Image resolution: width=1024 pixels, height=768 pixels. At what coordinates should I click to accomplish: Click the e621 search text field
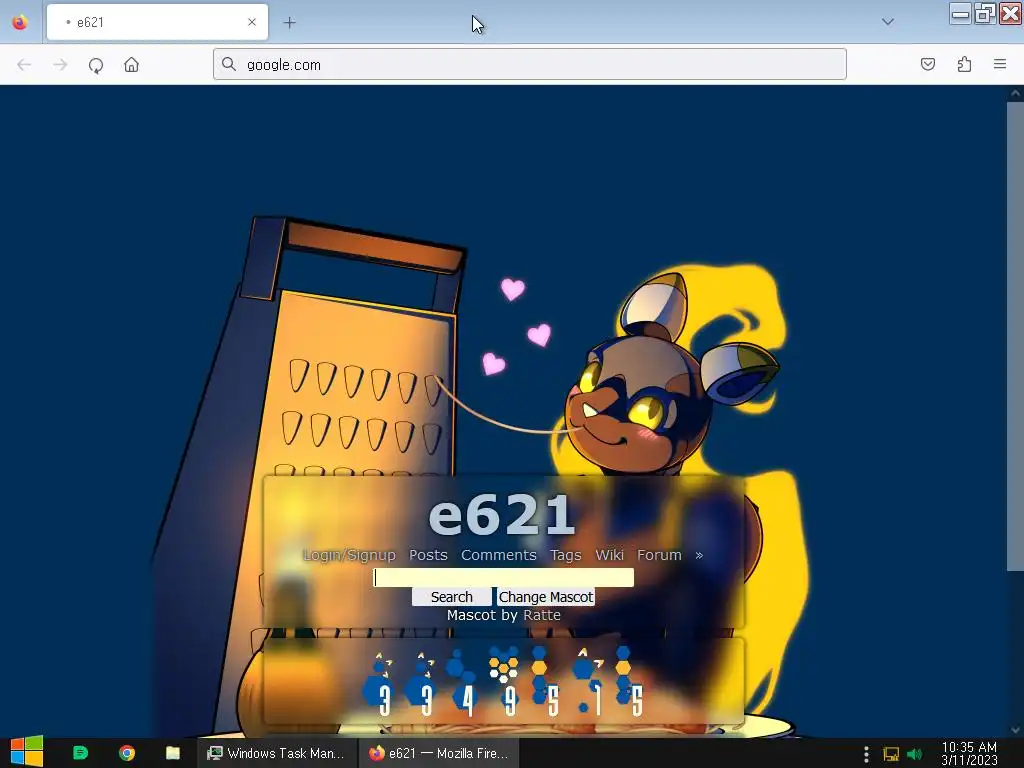504,578
